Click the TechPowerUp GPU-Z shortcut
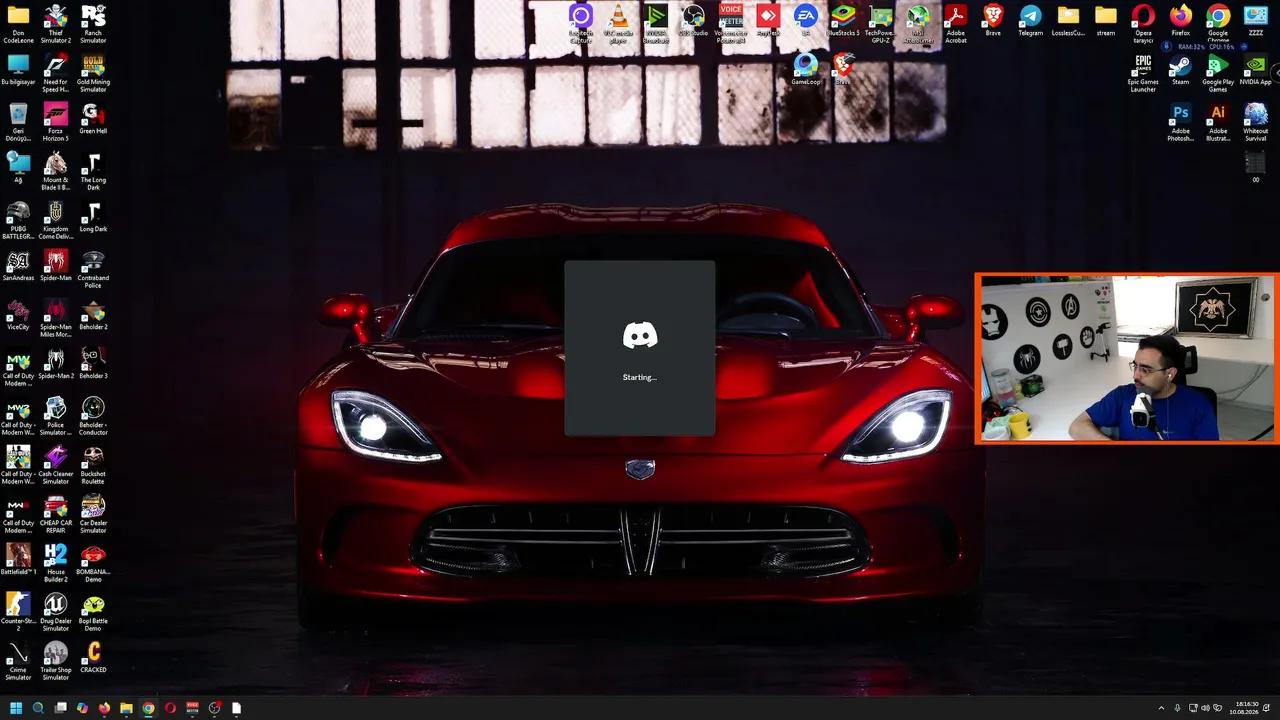Image resolution: width=1280 pixels, height=720 pixels. click(x=880, y=24)
